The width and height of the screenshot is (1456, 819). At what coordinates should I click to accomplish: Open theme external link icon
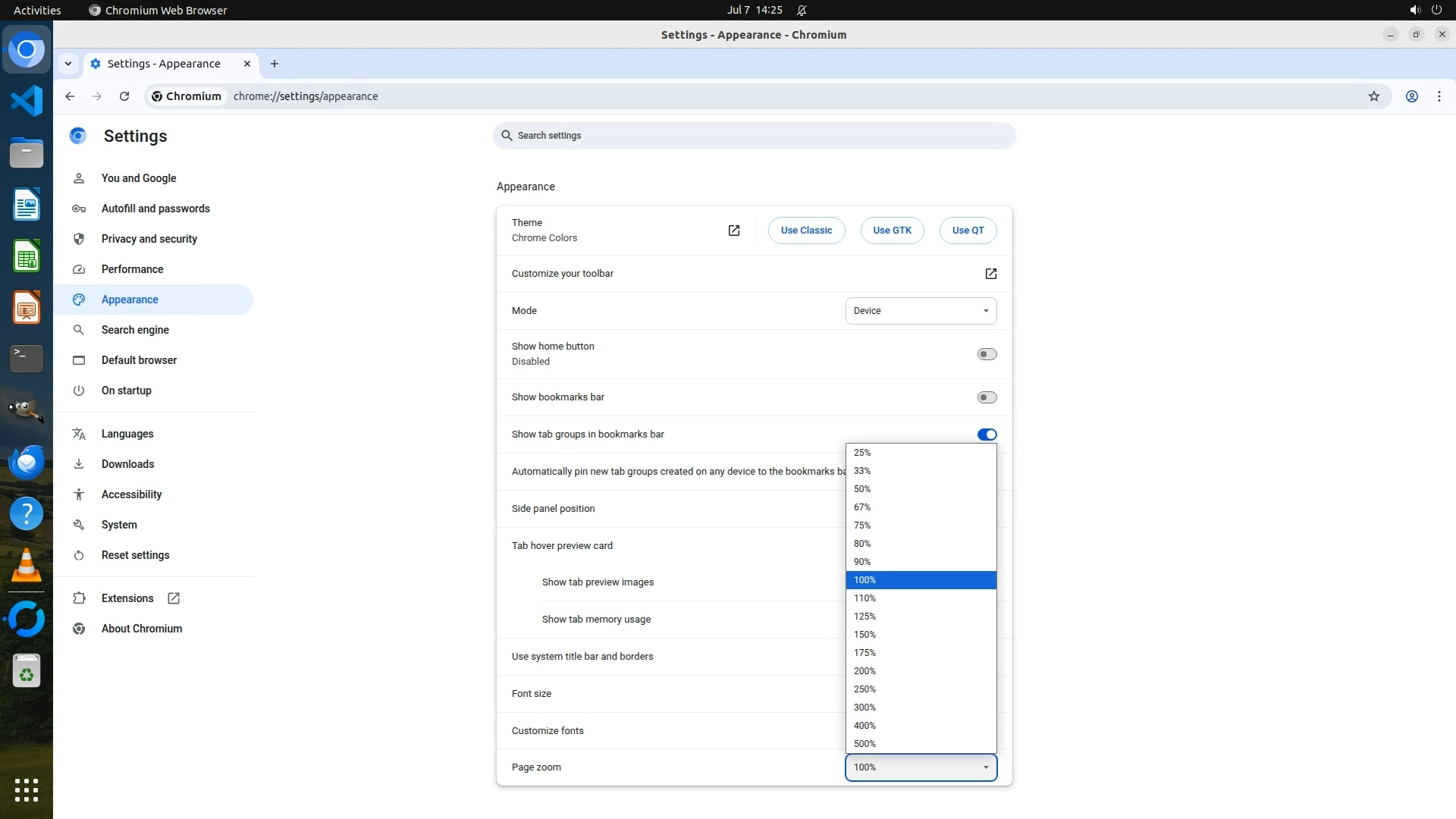point(733,231)
